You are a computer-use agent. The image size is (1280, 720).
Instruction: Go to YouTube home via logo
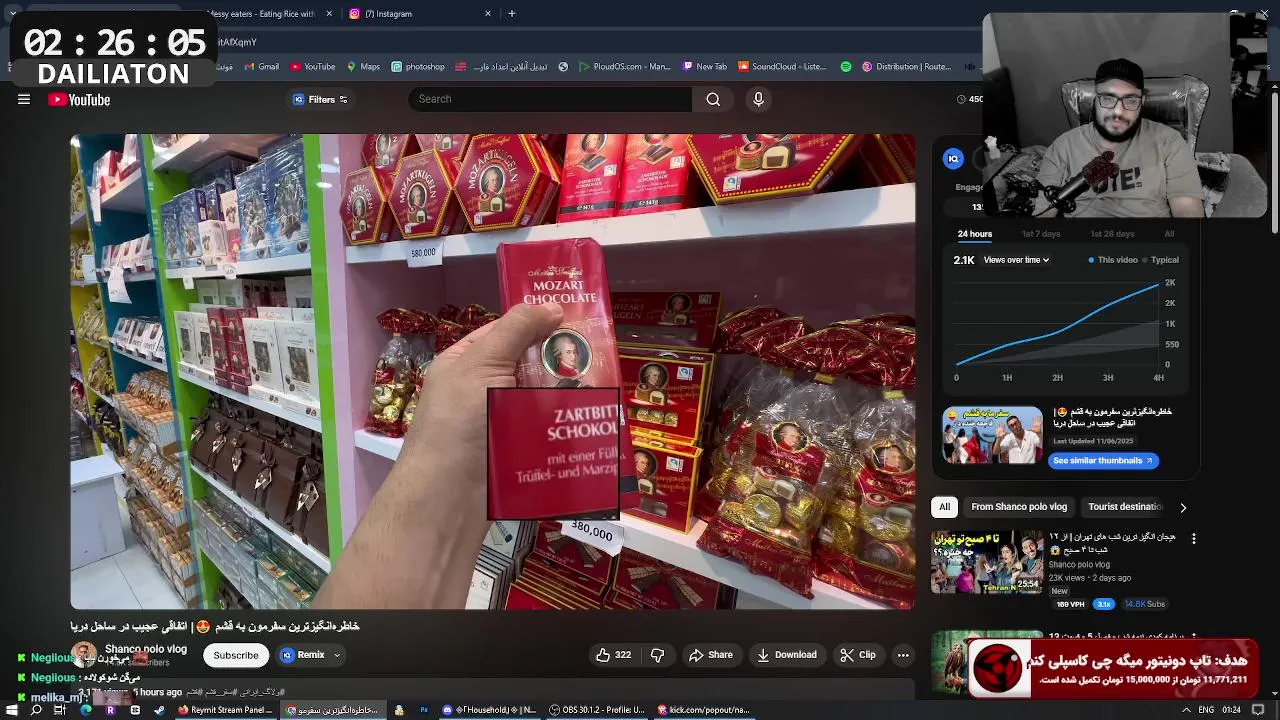pyautogui.click(x=79, y=99)
